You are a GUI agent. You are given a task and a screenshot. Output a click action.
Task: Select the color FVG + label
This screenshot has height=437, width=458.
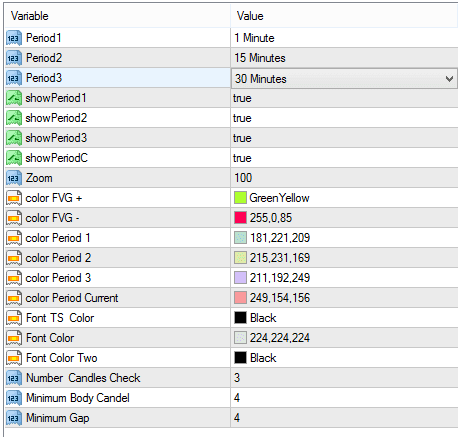click(x=54, y=198)
